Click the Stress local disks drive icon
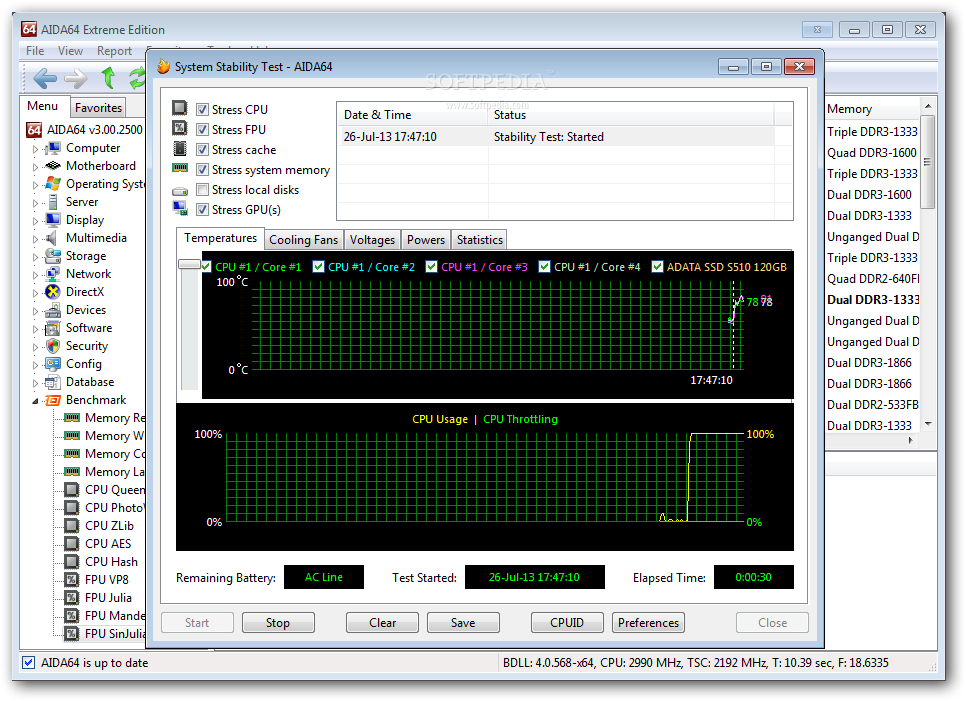Viewport: 966px width, 701px height. [179, 191]
